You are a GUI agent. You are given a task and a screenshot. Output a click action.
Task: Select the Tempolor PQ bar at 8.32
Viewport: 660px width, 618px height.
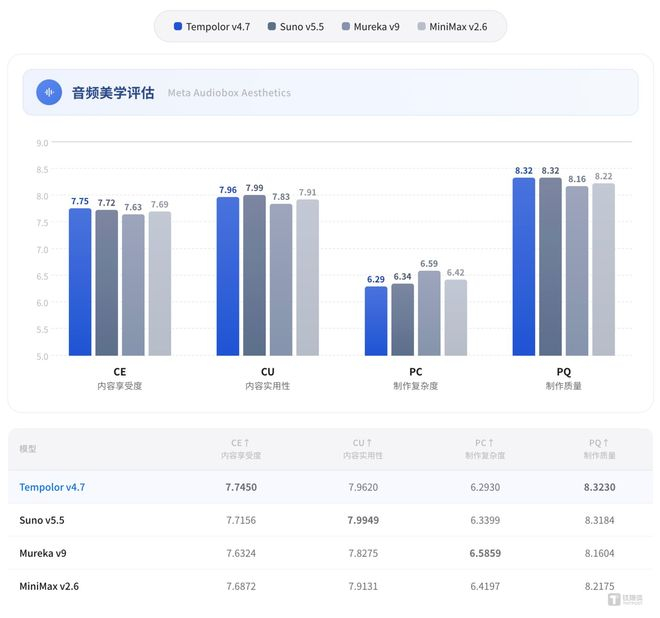[524, 267]
